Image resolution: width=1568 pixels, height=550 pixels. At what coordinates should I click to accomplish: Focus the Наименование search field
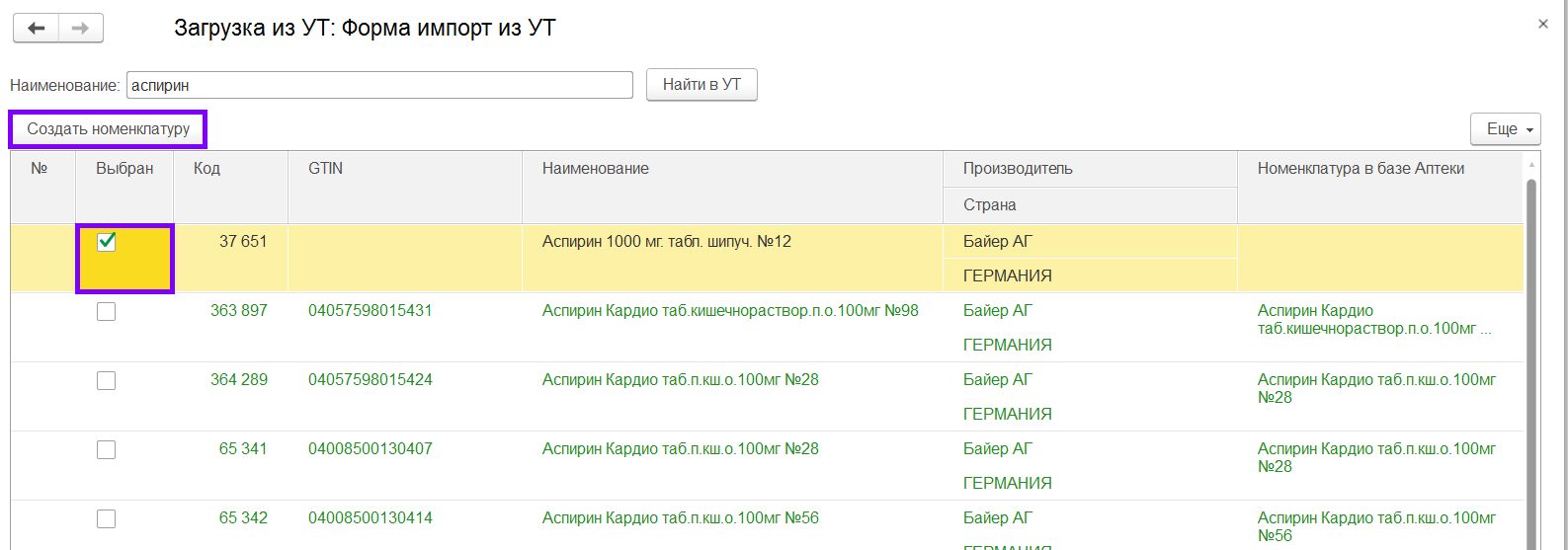pyautogui.click(x=379, y=86)
